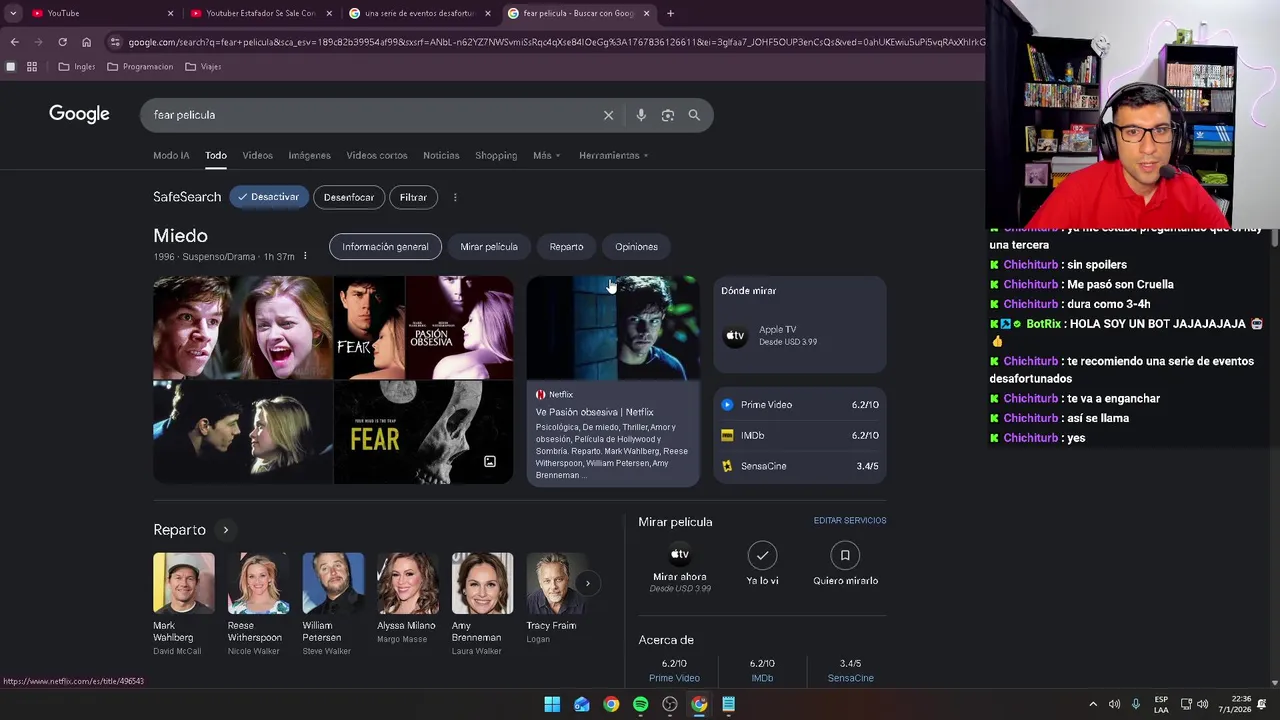Click the EDITAR SERVICIOS link
1280x720 pixels.
coord(850,521)
